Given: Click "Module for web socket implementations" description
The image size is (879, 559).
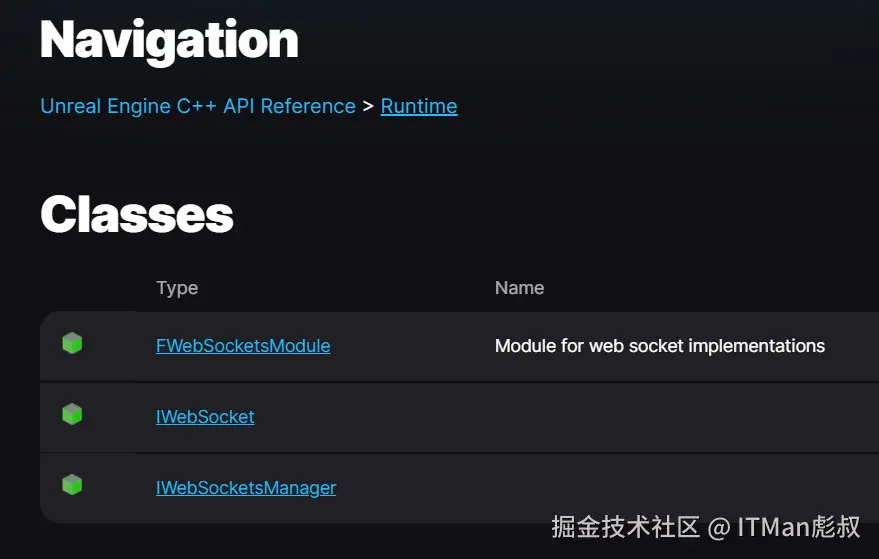Looking at the screenshot, I should pos(660,346).
